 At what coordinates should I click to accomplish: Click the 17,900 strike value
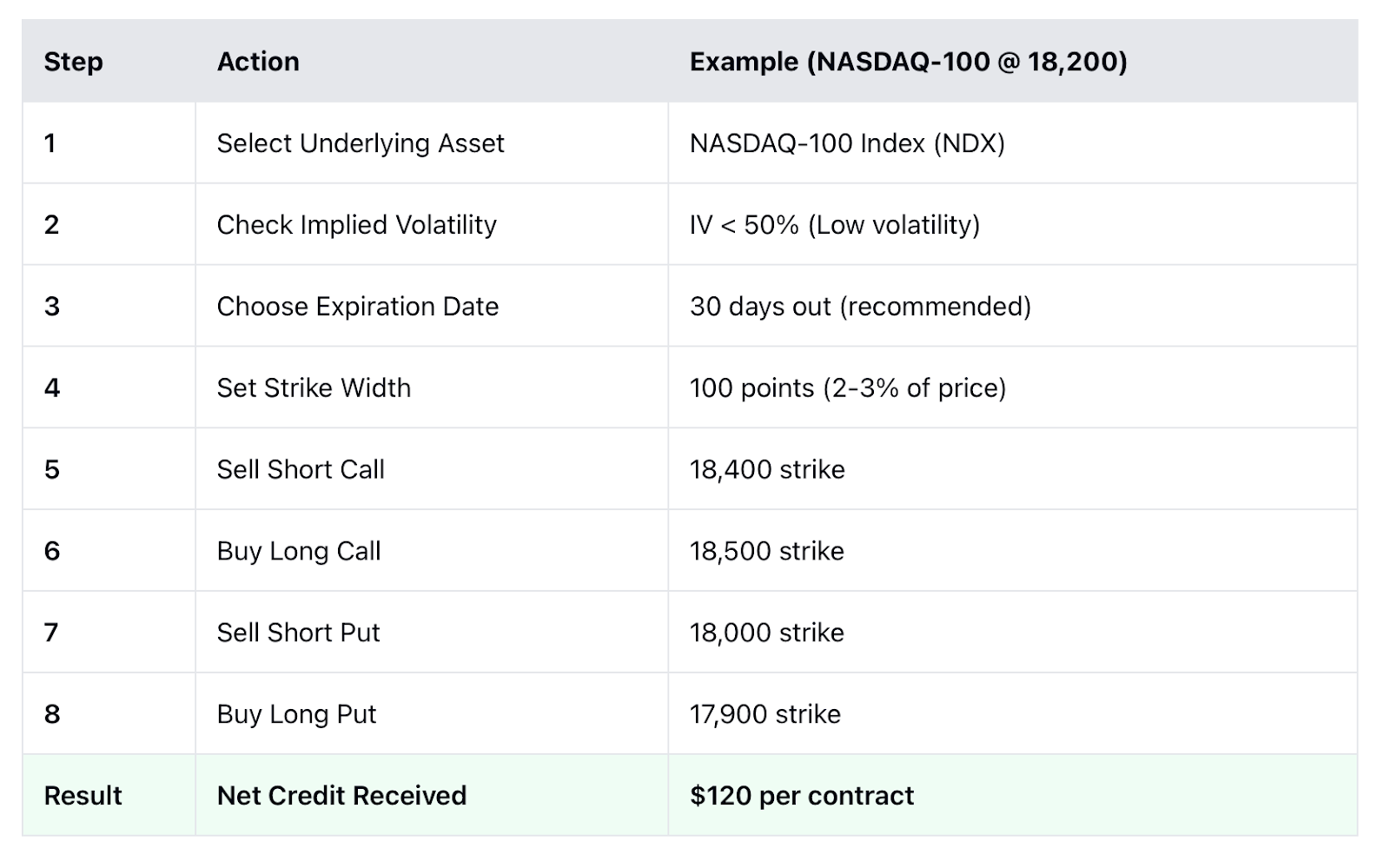pyautogui.click(x=765, y=714)
